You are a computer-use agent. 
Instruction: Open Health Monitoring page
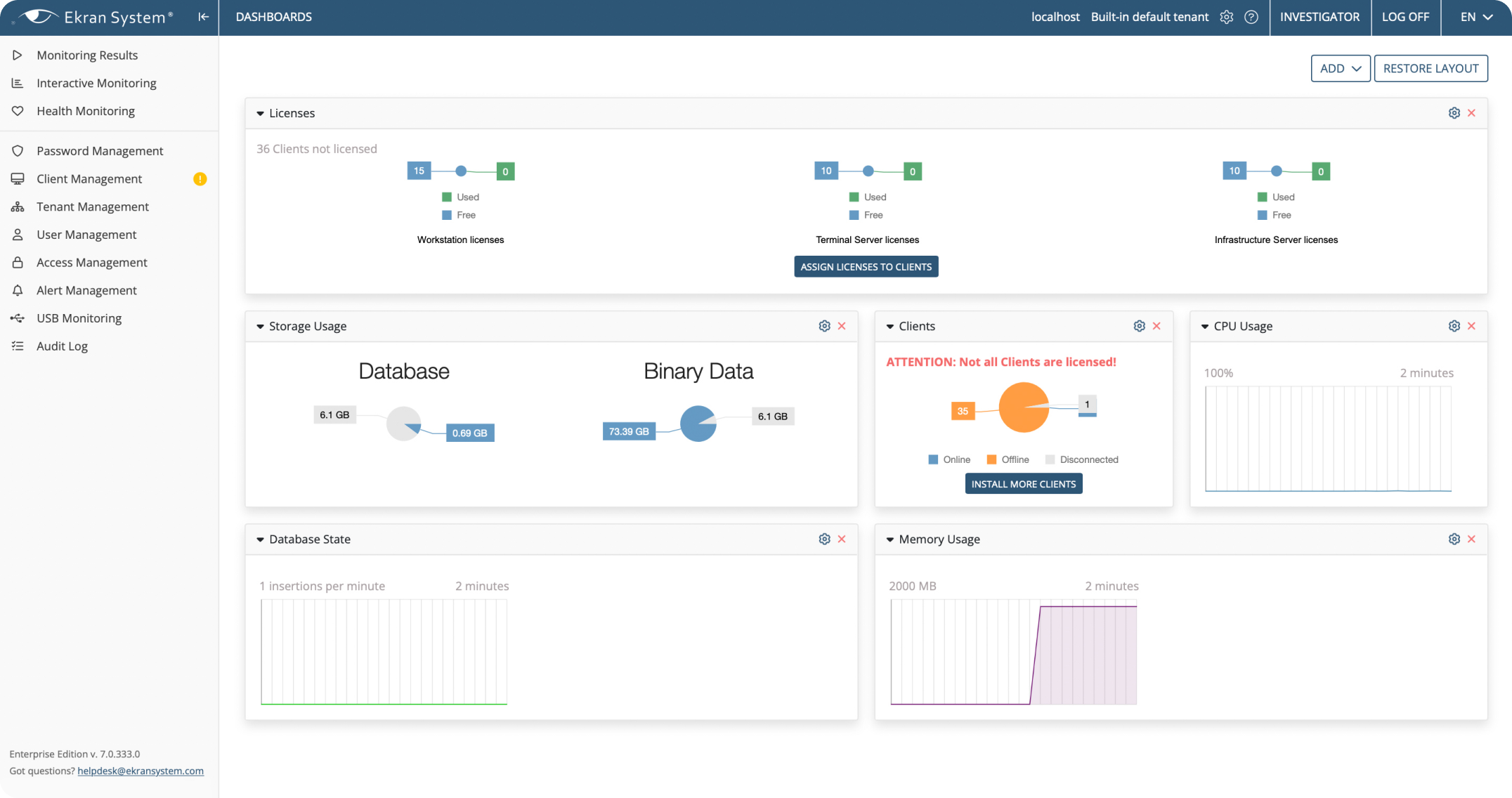[86, 111]
